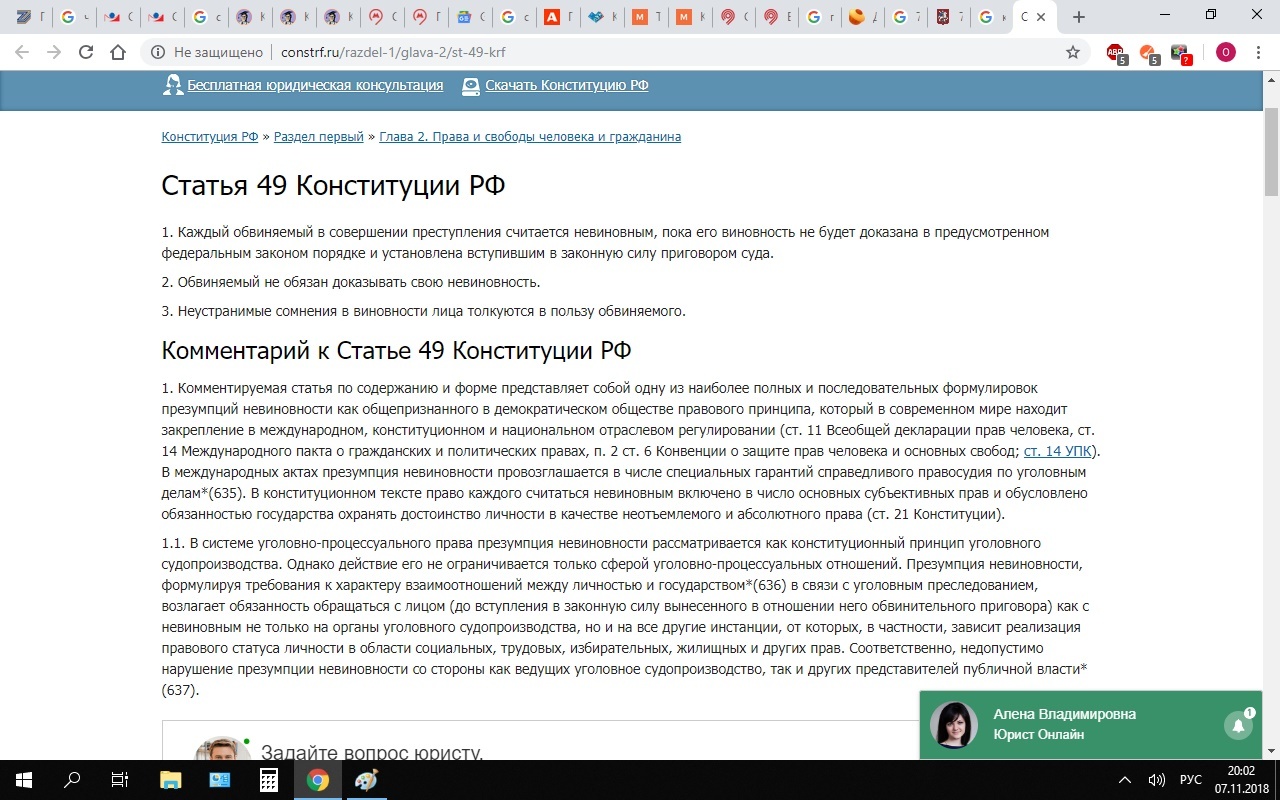Click the taskbar search magnifier icon

(x=72, y=780)
